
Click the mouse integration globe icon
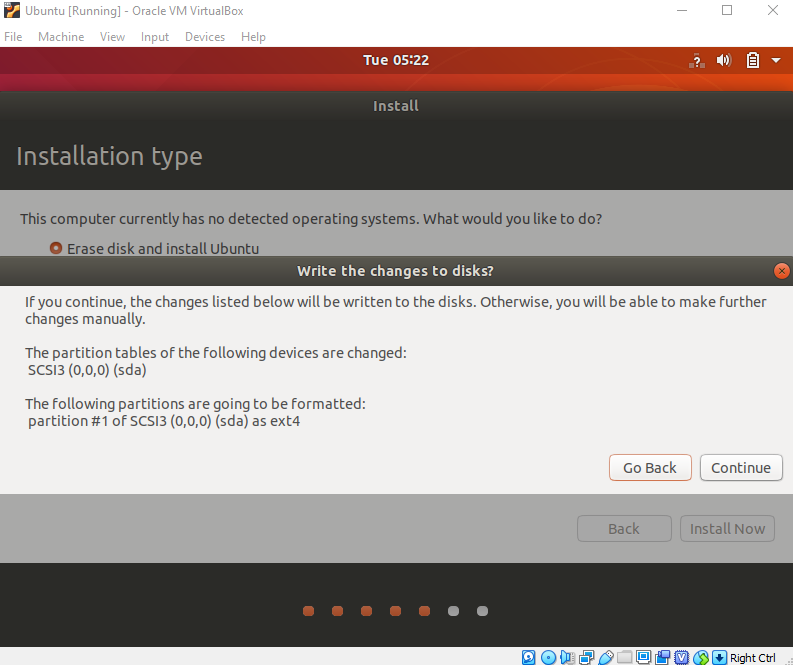[701, 657]
